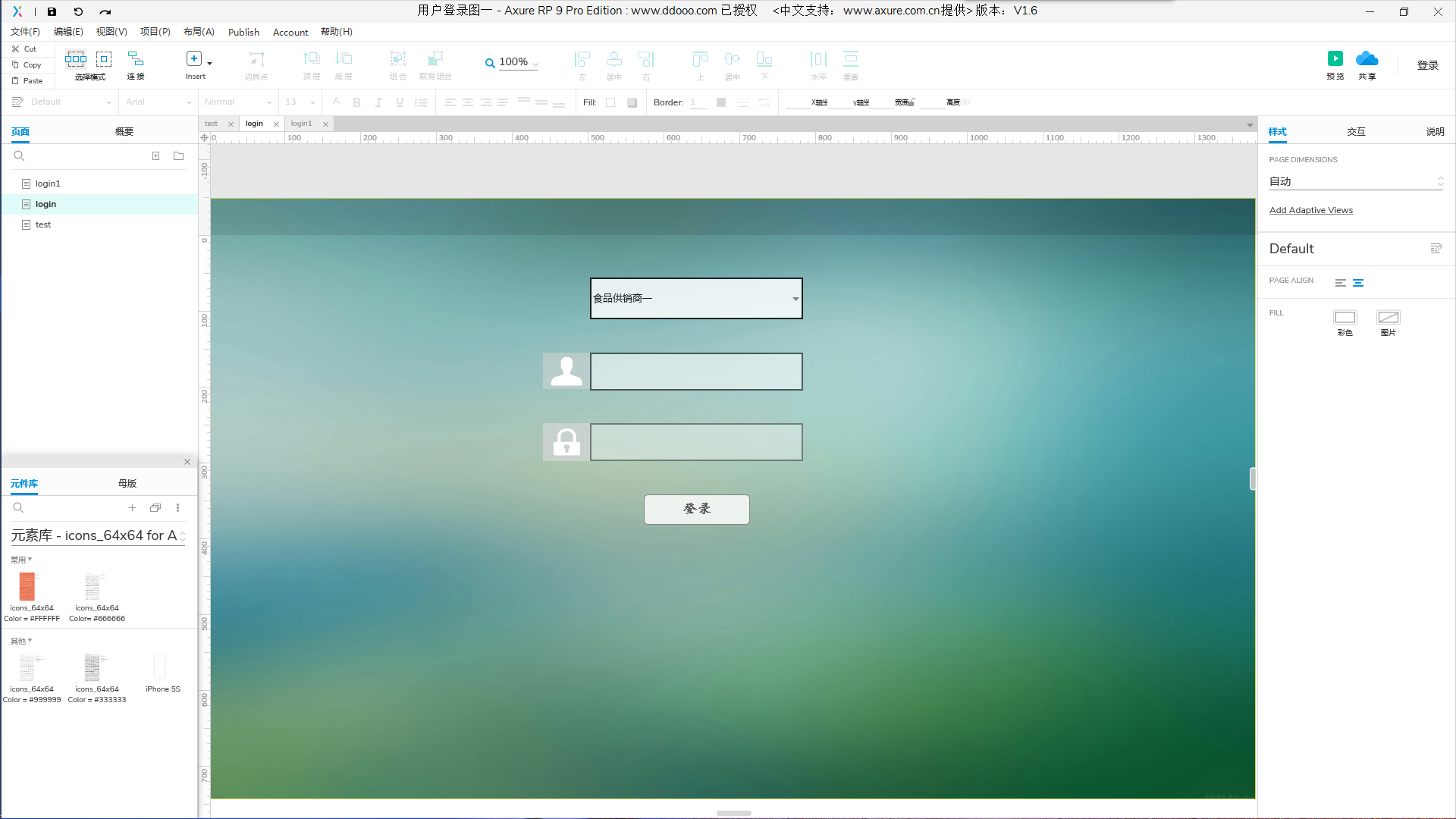Click the Save icon in title bar
This screenshot has width=1456, height=819.
(52, 11)
